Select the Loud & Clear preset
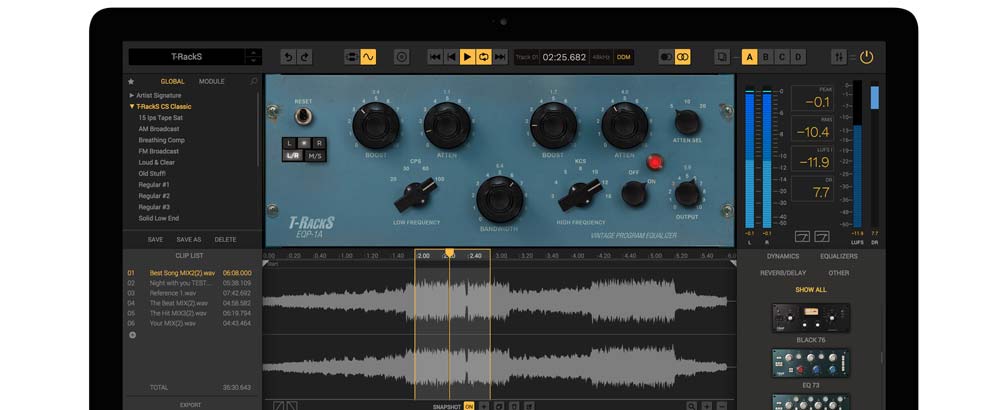This screenshot has width=1000, height=410. pyautogui.click(x=156, y=163)
